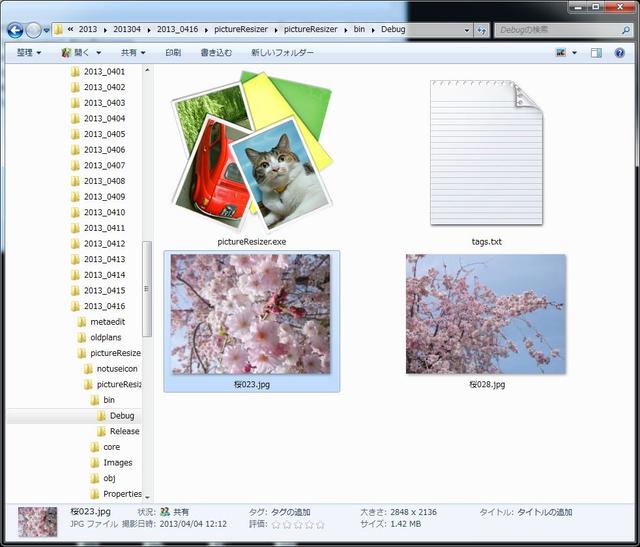Expand the 共有 dropdown in the toolbar
This screenshot has height=547, width=640.
click(133, 52)
